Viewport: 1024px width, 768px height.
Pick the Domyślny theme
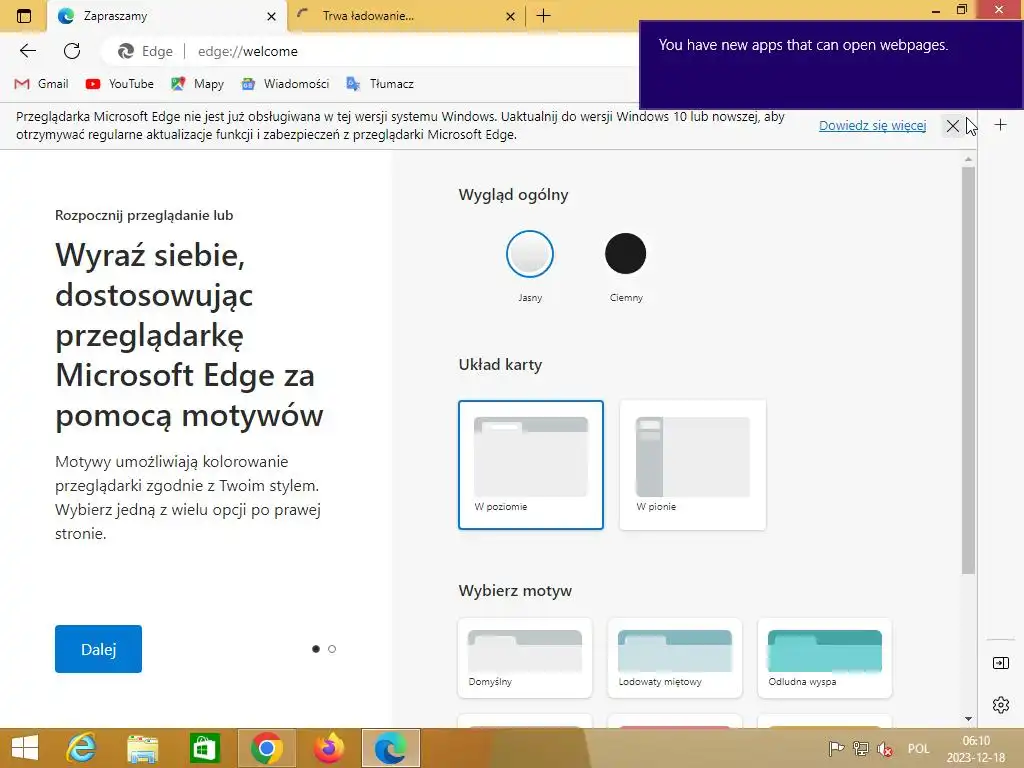click(x=525, y=658)
